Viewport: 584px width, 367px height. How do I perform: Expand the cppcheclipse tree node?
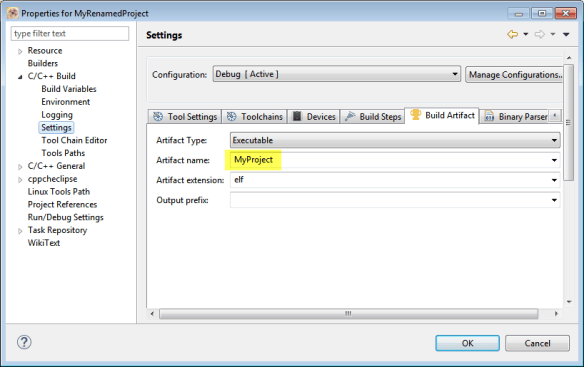pos(20,180)
